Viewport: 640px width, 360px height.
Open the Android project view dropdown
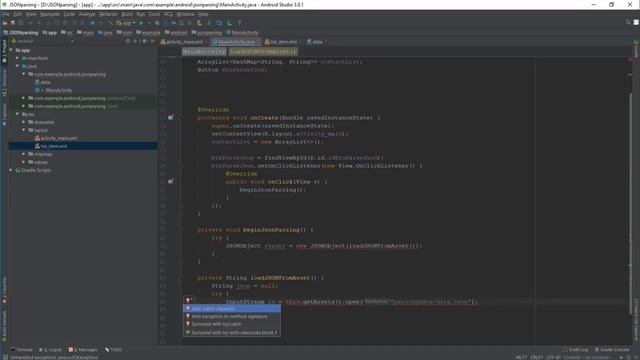(x=42, y=41)
